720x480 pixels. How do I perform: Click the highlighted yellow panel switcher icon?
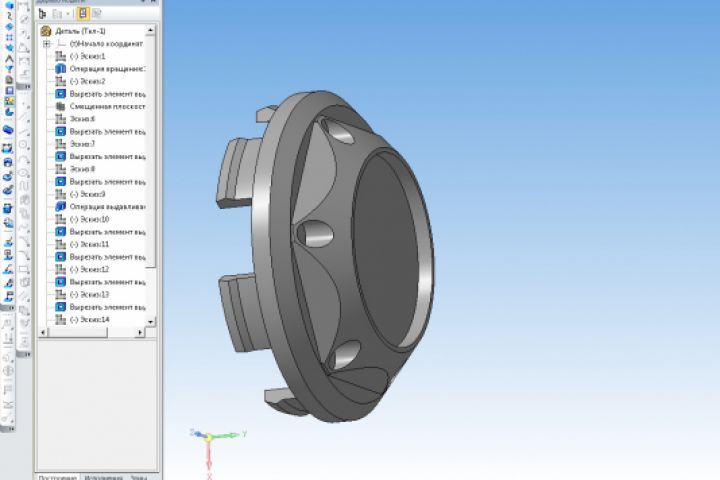[x=8, y=101]
